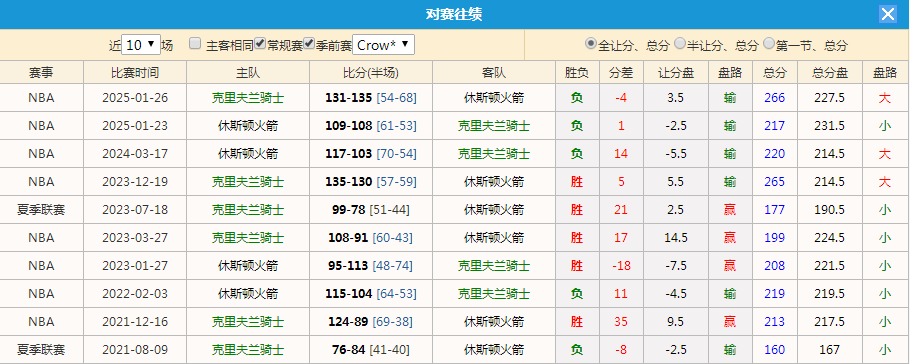Click handicap value 9.5

tap(676, 321)
